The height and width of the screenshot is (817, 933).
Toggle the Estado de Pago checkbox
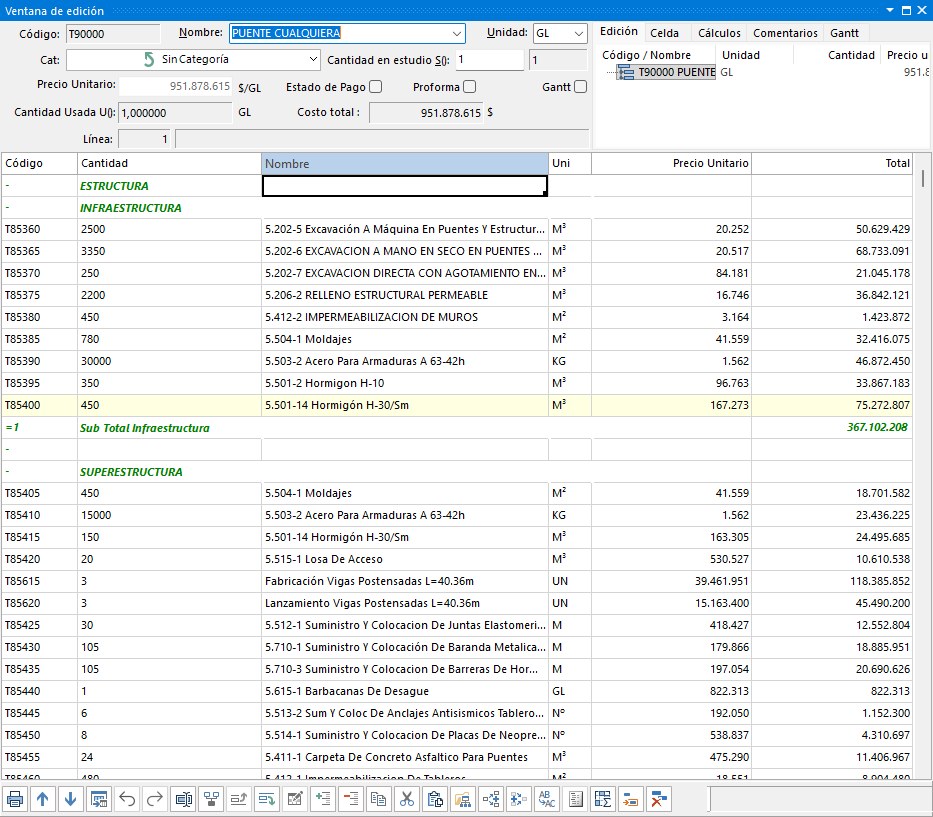375,87
